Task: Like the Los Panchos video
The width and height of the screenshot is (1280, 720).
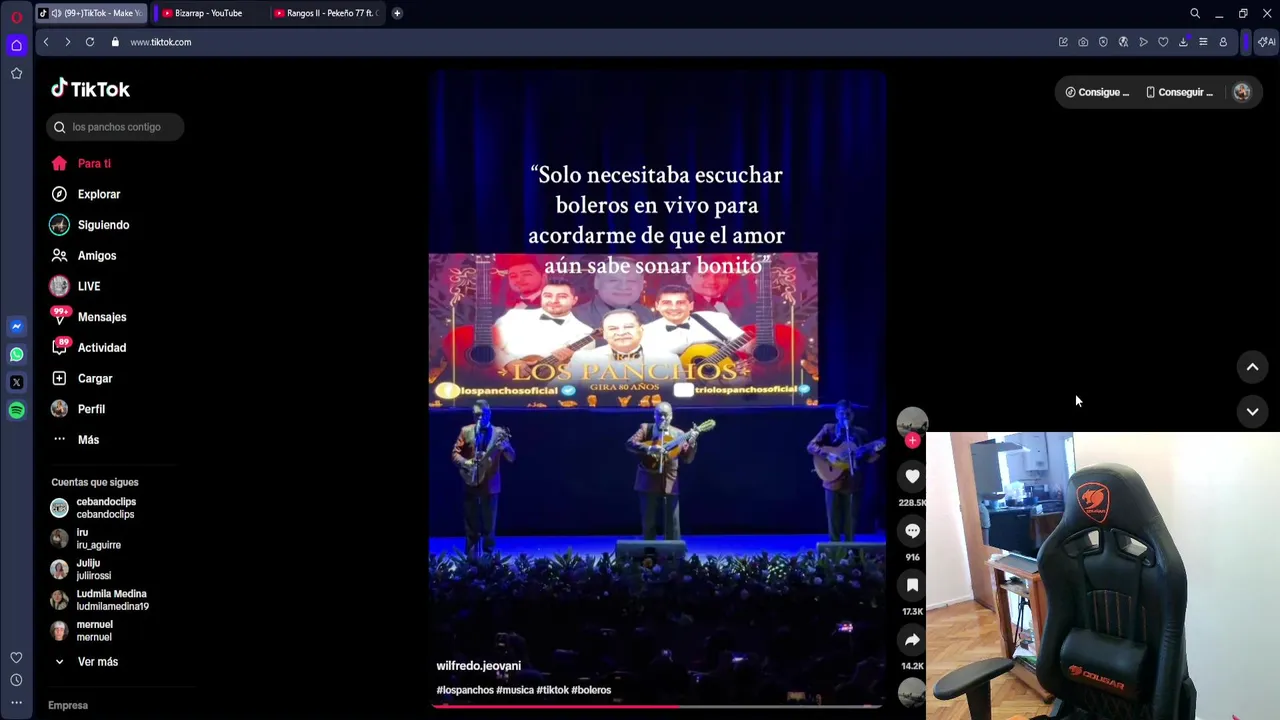Action: pyautogui.click(x=912, y=476)
